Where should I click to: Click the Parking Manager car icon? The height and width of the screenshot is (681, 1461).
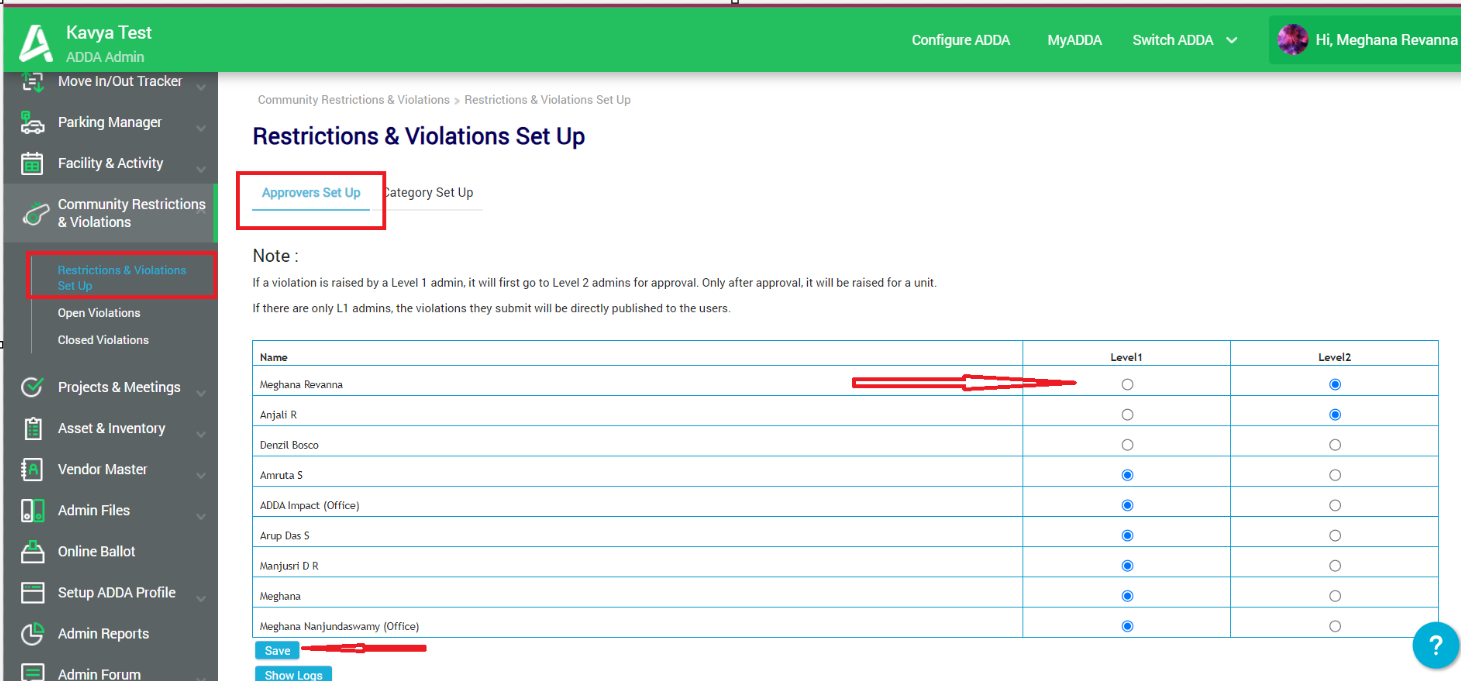tap(33, 123)
